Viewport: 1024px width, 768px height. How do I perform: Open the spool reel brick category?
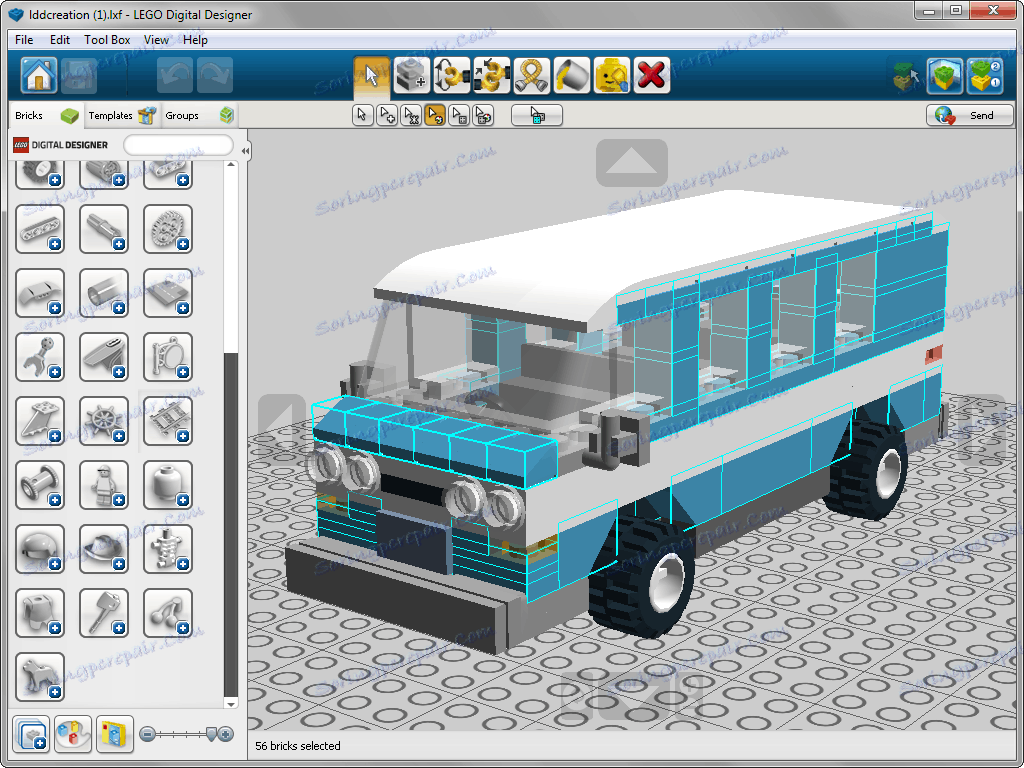click(x=40, y=485)
